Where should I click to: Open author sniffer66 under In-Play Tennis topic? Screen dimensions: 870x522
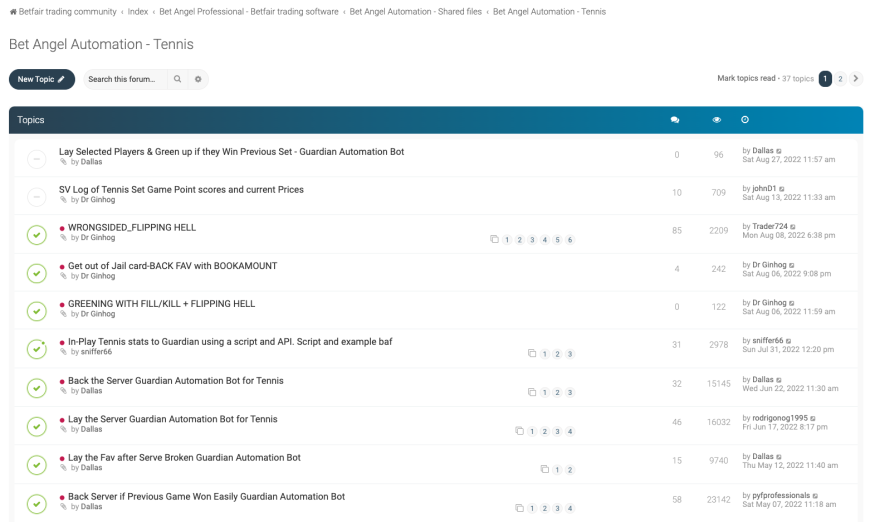pos(96,352)
